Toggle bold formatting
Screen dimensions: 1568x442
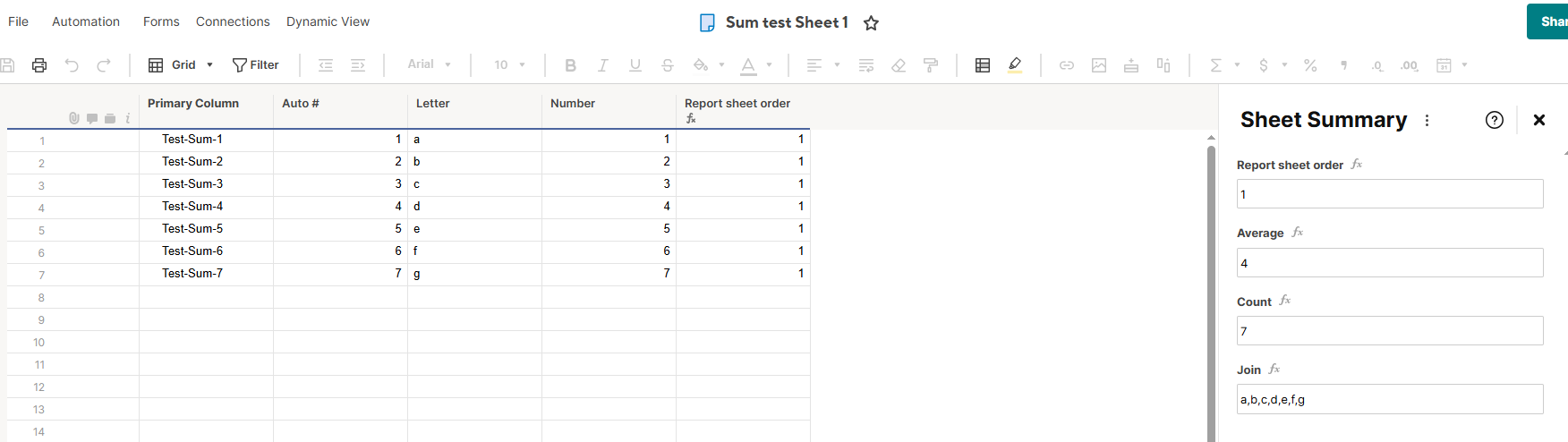pyautogui.click(x=571, y=65)
